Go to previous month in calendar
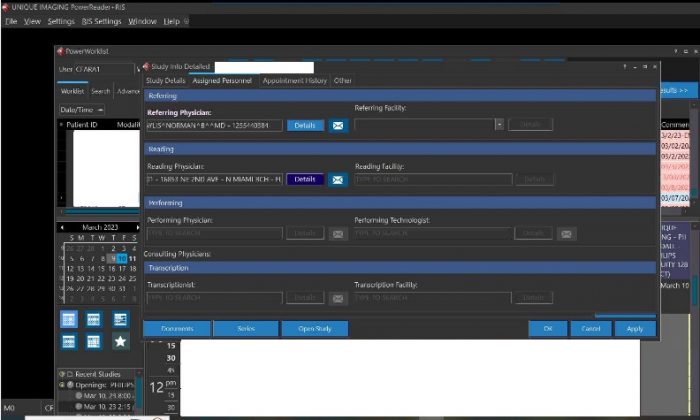700x420 pixels. [62, 227]
